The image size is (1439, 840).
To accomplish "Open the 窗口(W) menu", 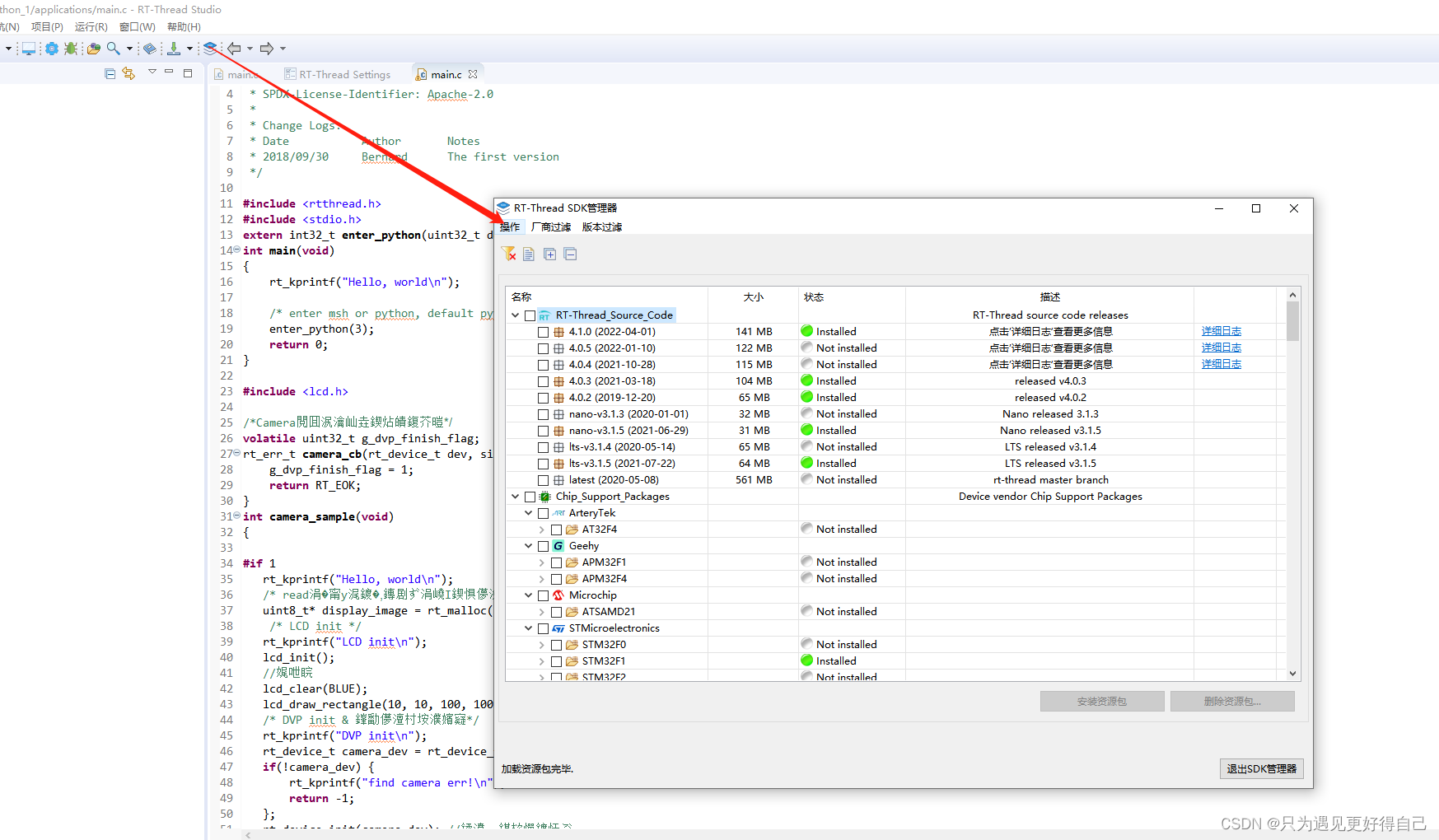I will 137,27.
